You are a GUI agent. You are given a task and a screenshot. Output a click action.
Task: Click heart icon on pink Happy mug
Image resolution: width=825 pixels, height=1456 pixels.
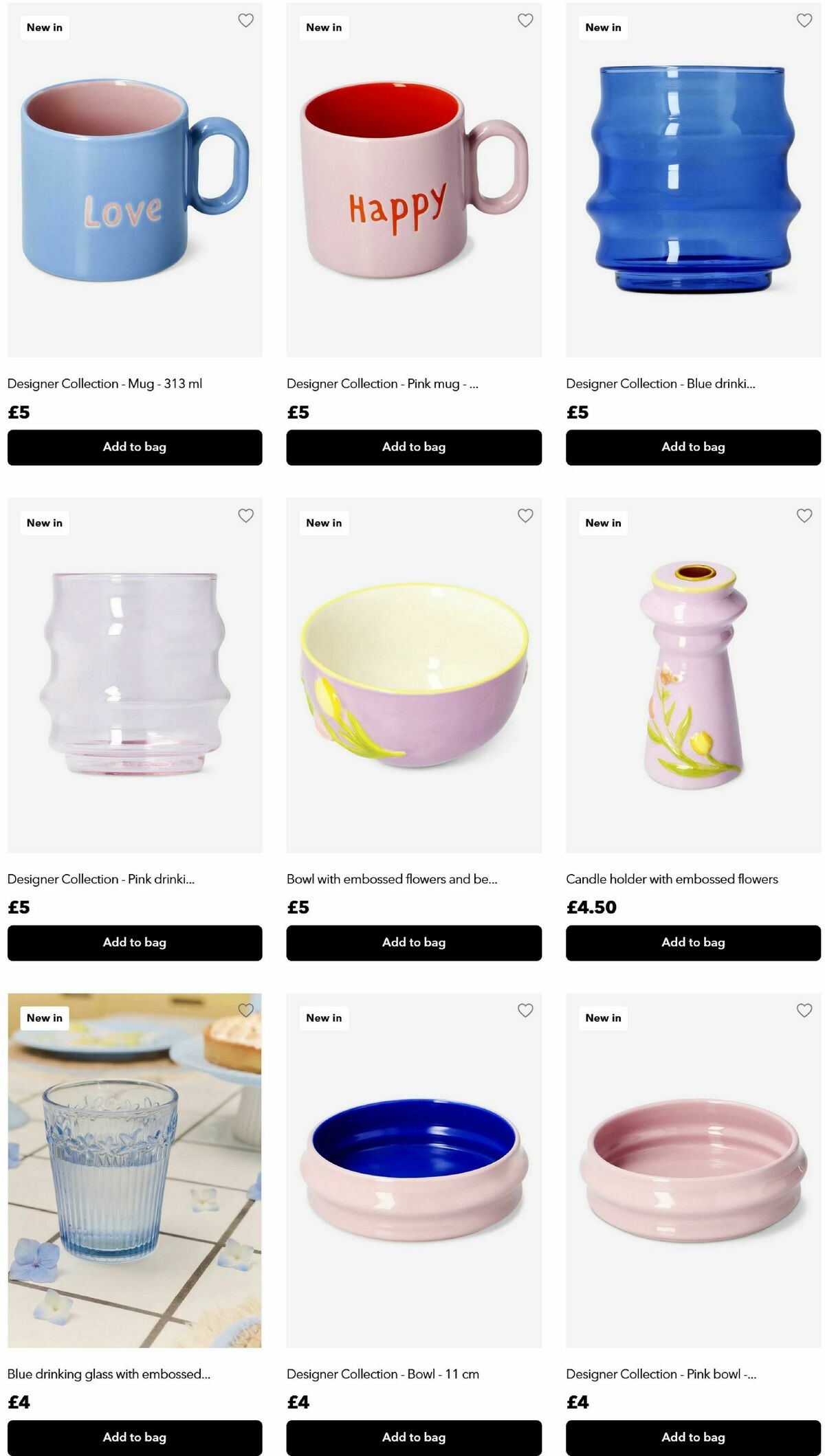525,21
